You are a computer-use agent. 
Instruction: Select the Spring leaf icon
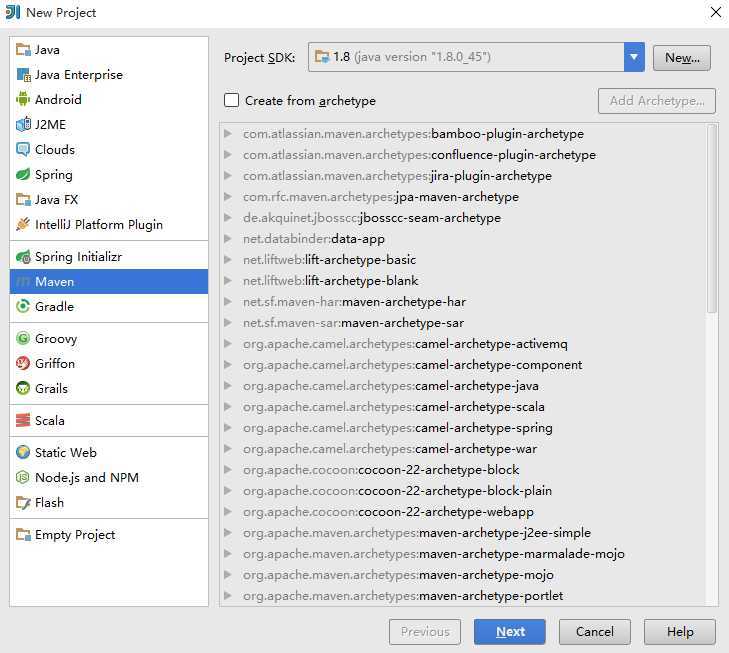click(24, 175)
